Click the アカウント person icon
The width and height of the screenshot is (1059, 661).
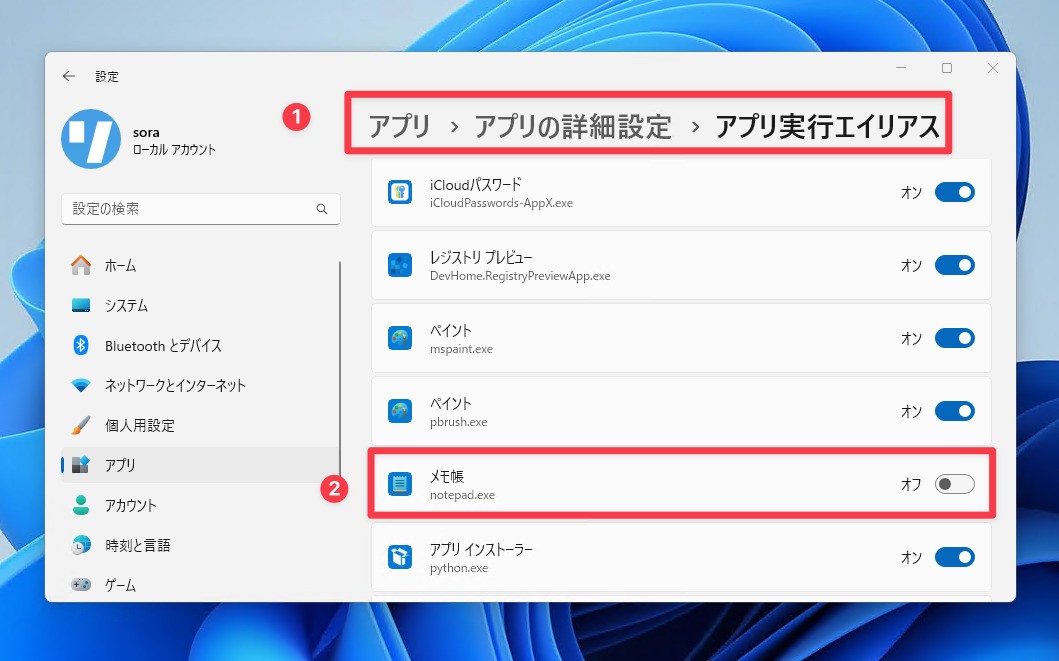(x=81, y=505)
